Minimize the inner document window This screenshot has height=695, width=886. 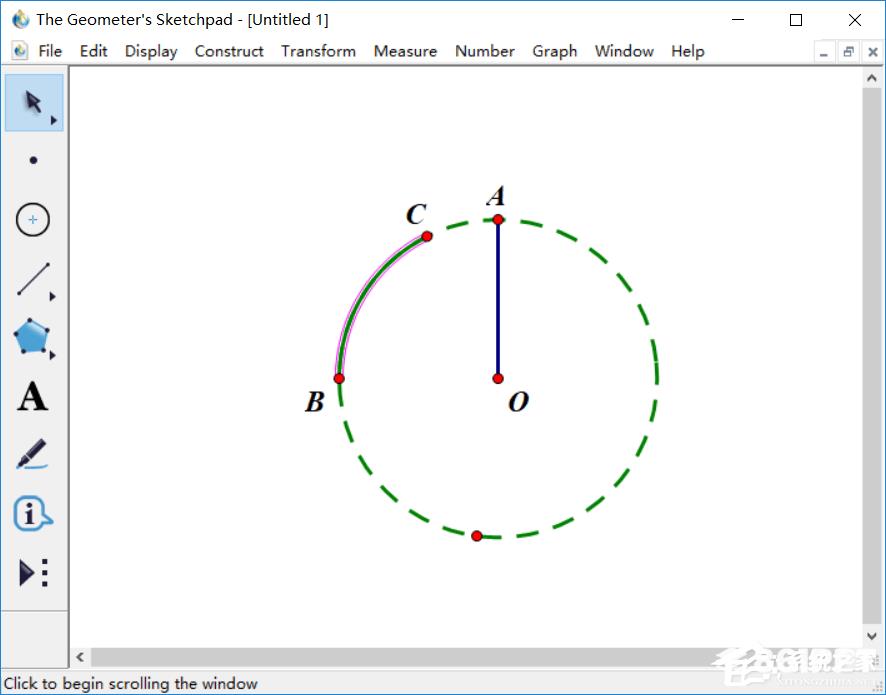(x=824, y=52)
